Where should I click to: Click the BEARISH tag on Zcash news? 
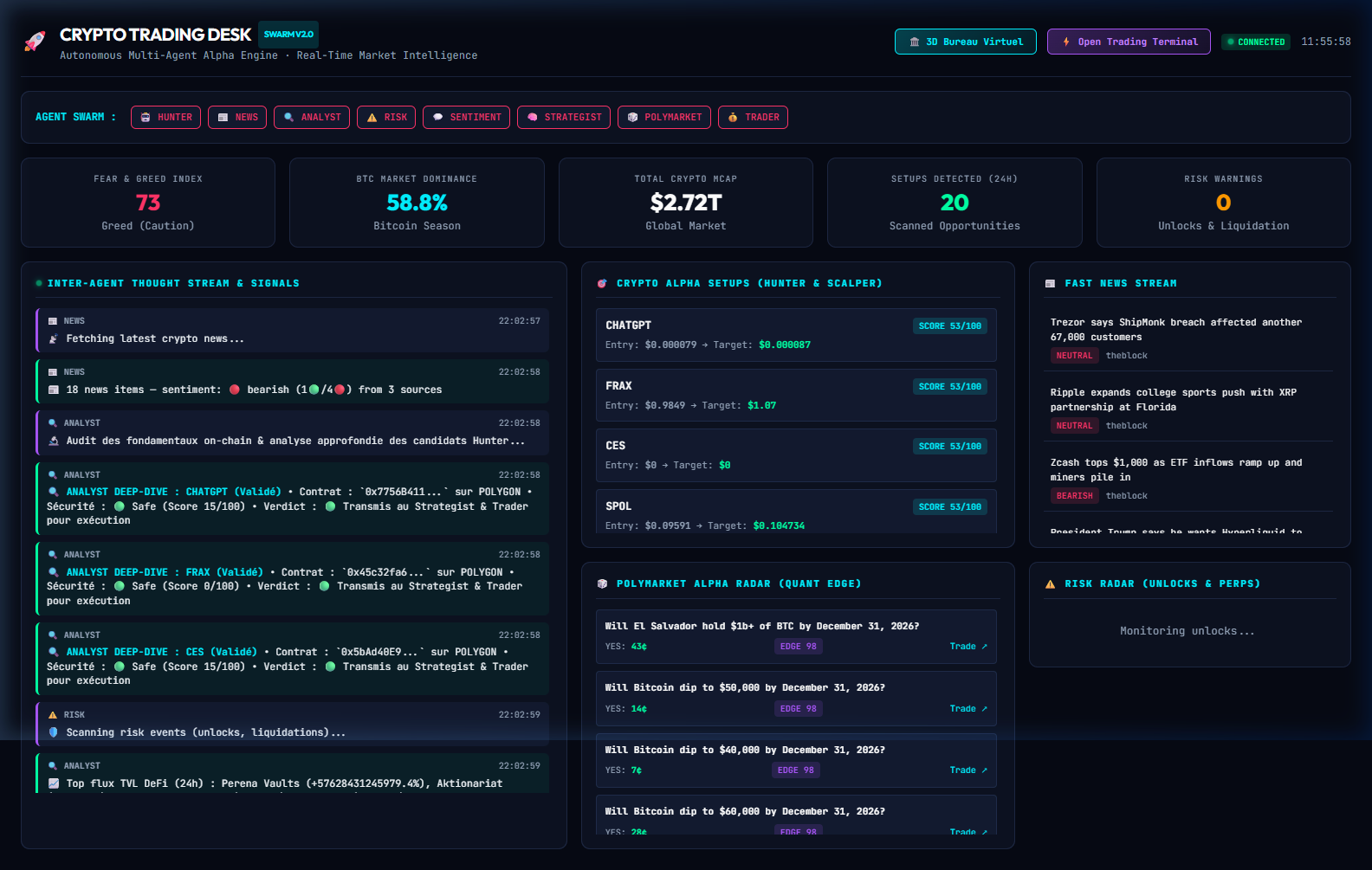tap(1074, 496)
